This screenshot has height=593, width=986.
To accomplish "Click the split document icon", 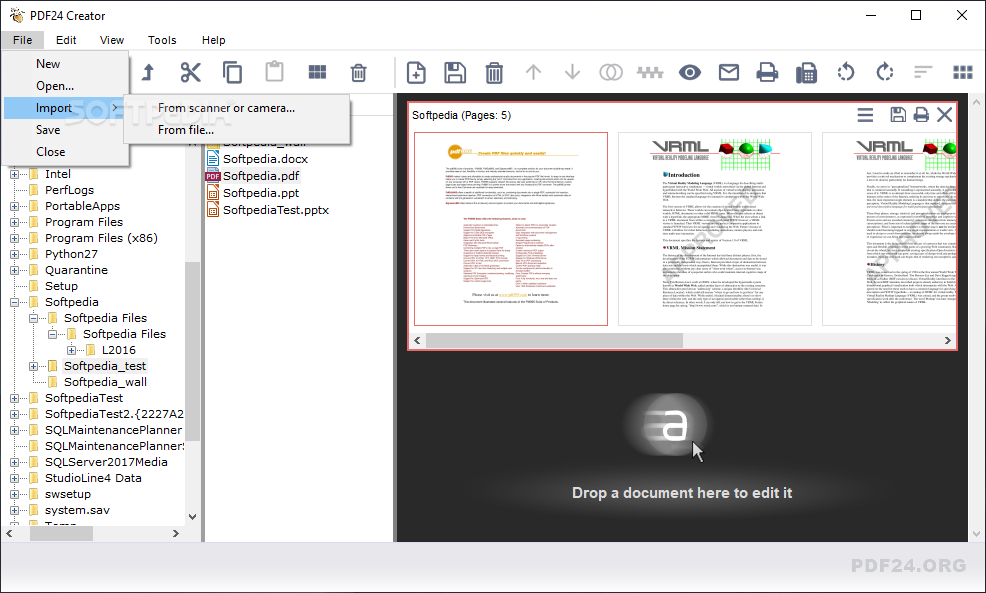I will [650, 73].
